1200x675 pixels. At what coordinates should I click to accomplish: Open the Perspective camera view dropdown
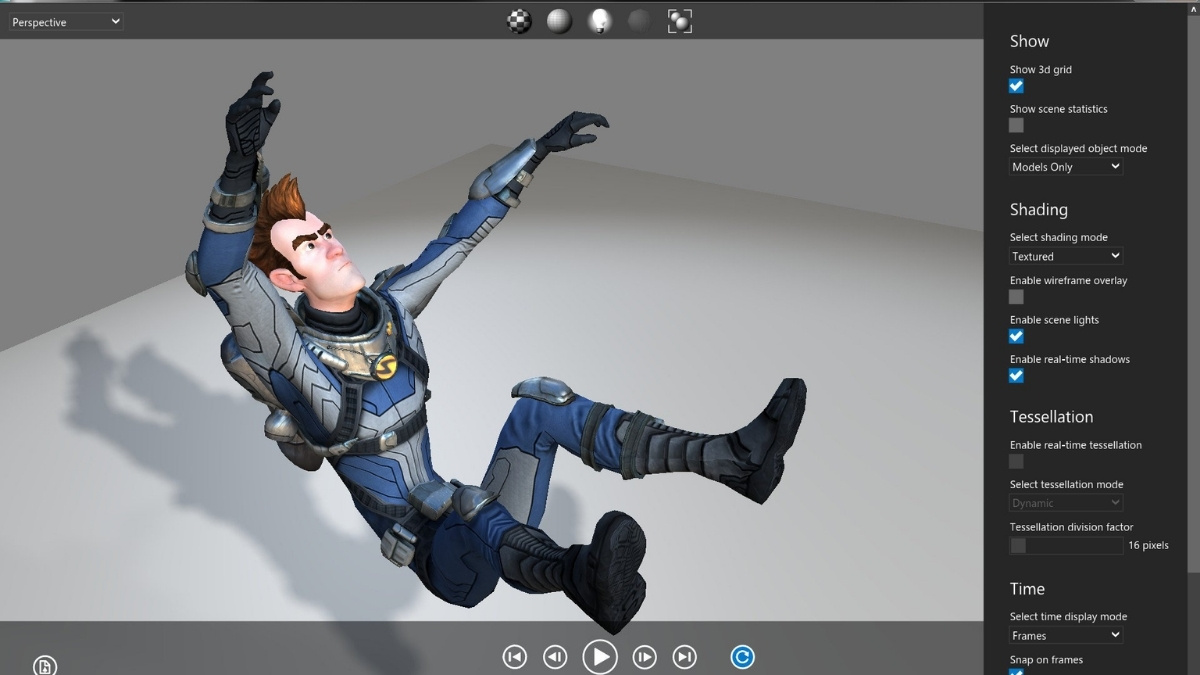pos(66,22)
